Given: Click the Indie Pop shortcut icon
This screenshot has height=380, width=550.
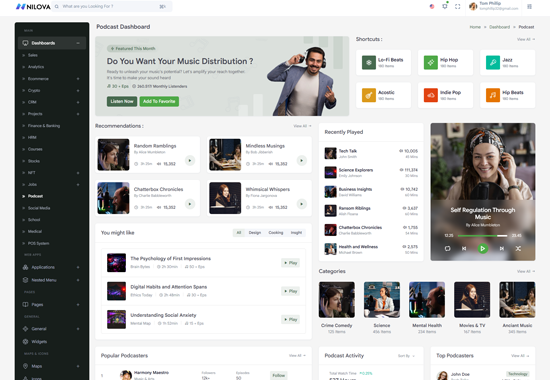Looking at the screenshot, I should (x=431, y=95).
